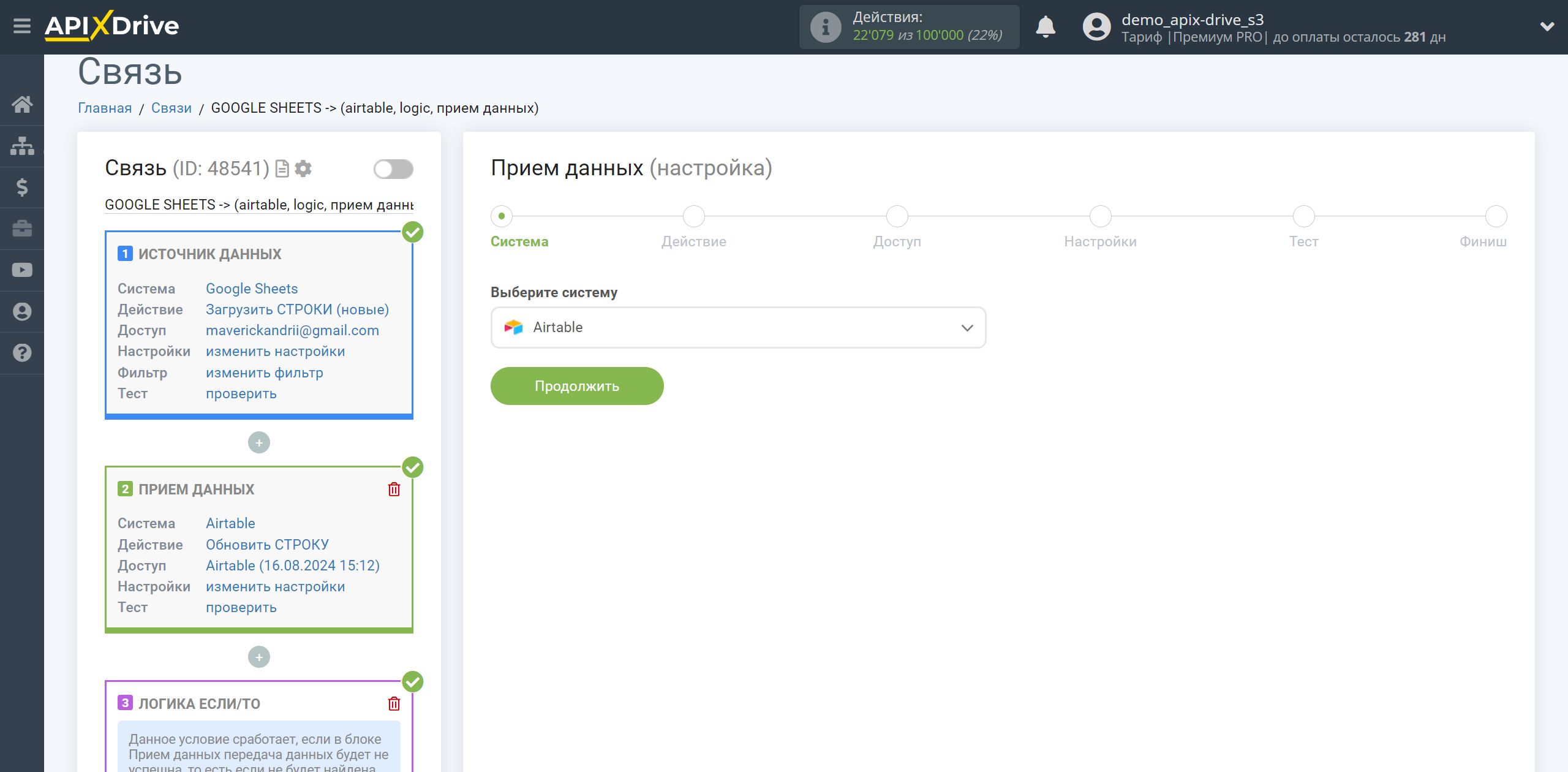Image resolution: width=1568 pixels, height=772 pixels.
Task: Open connection settings gear icon
Action: tap(303, 168)
